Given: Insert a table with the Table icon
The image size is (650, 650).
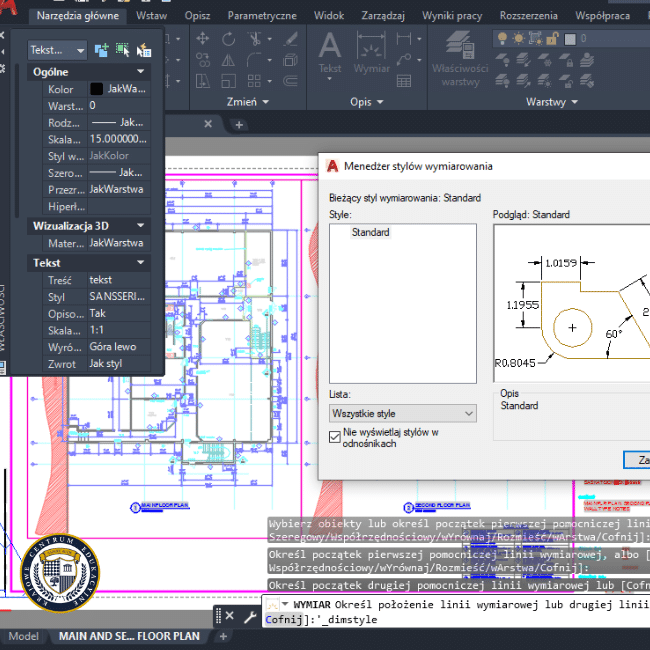Looking at the screenshot, I should tap(404, 81).
